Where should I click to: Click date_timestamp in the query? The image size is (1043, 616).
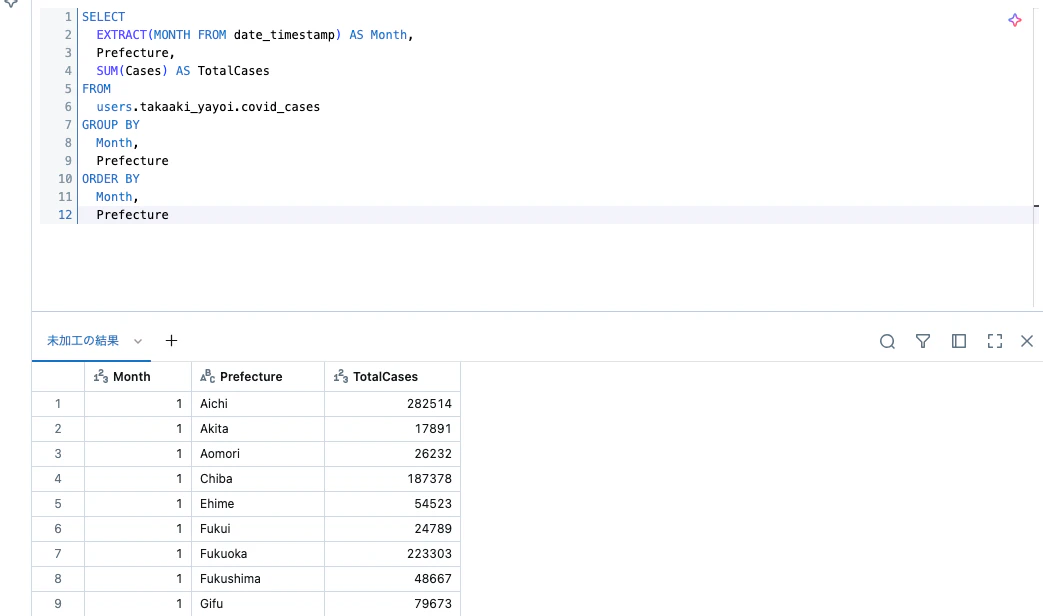(284, 35)
